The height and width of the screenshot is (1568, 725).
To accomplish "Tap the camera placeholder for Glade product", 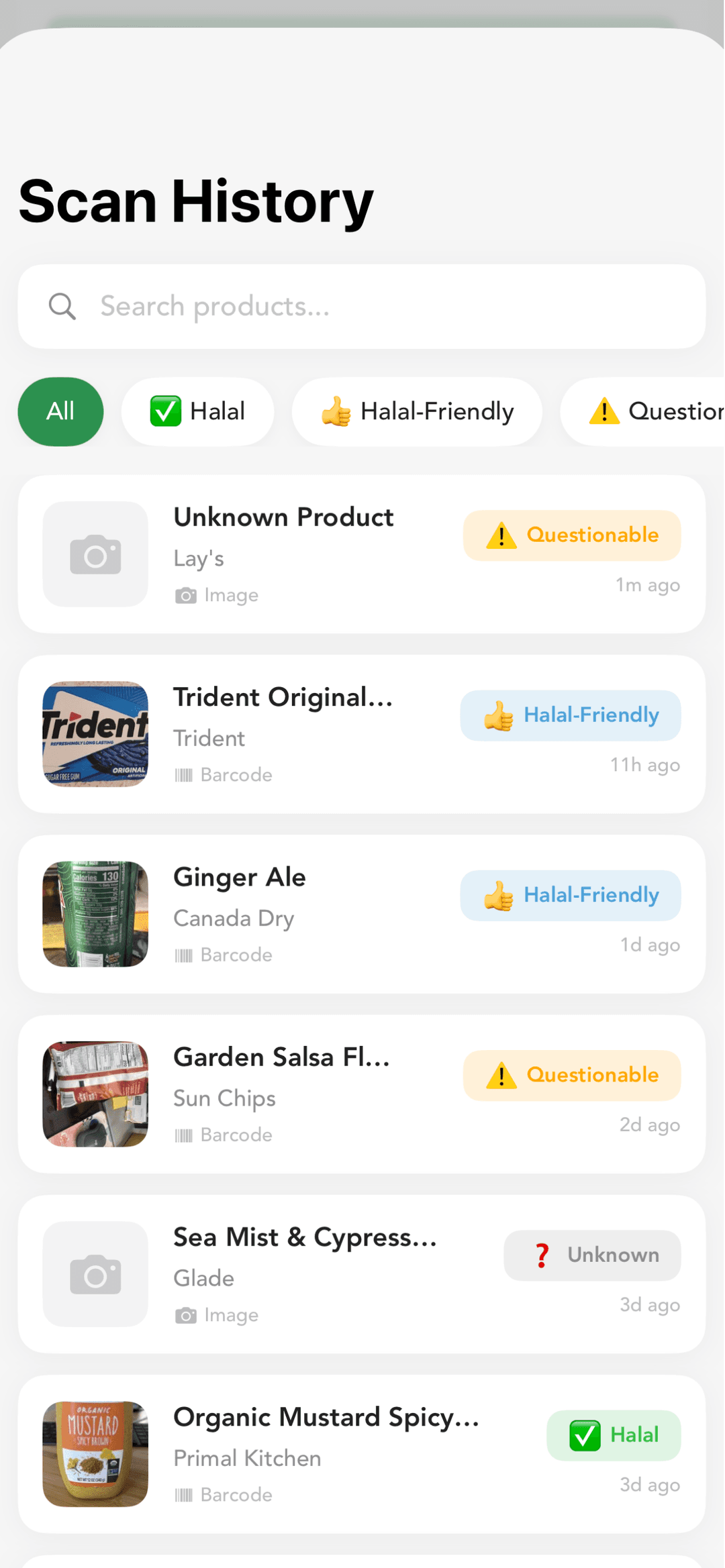I will (95, 1274).
